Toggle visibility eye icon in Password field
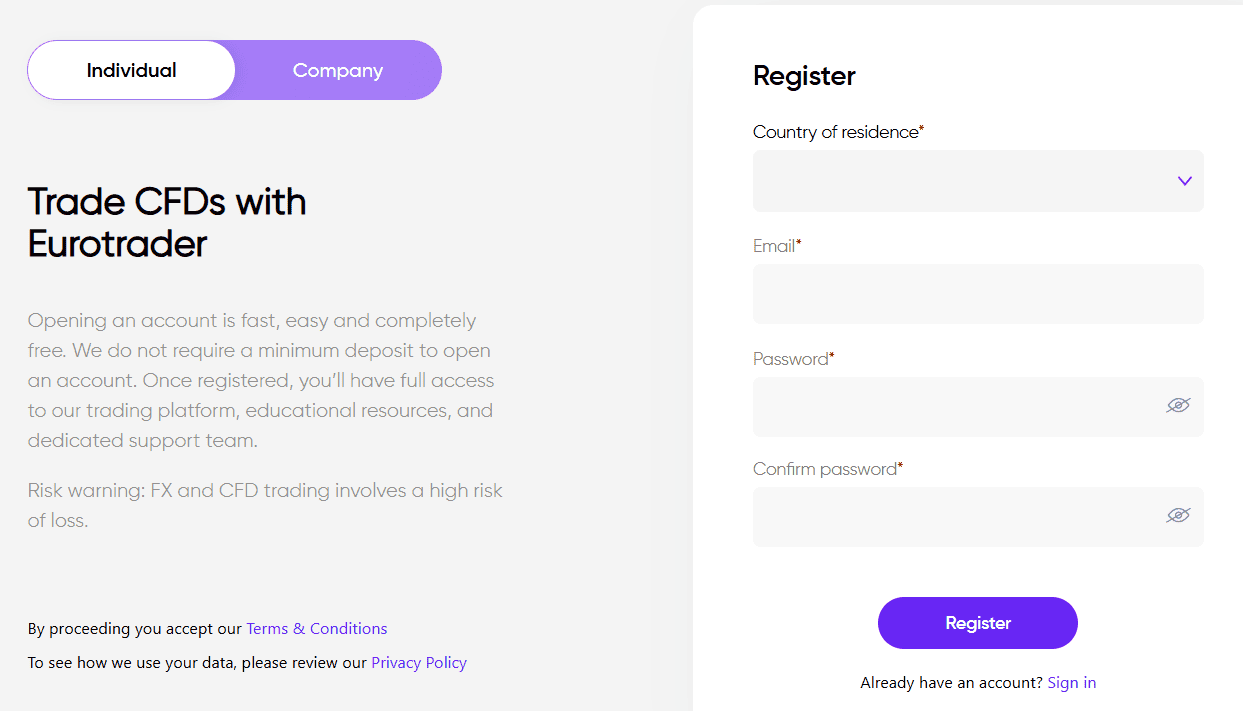 point(1178,405)
